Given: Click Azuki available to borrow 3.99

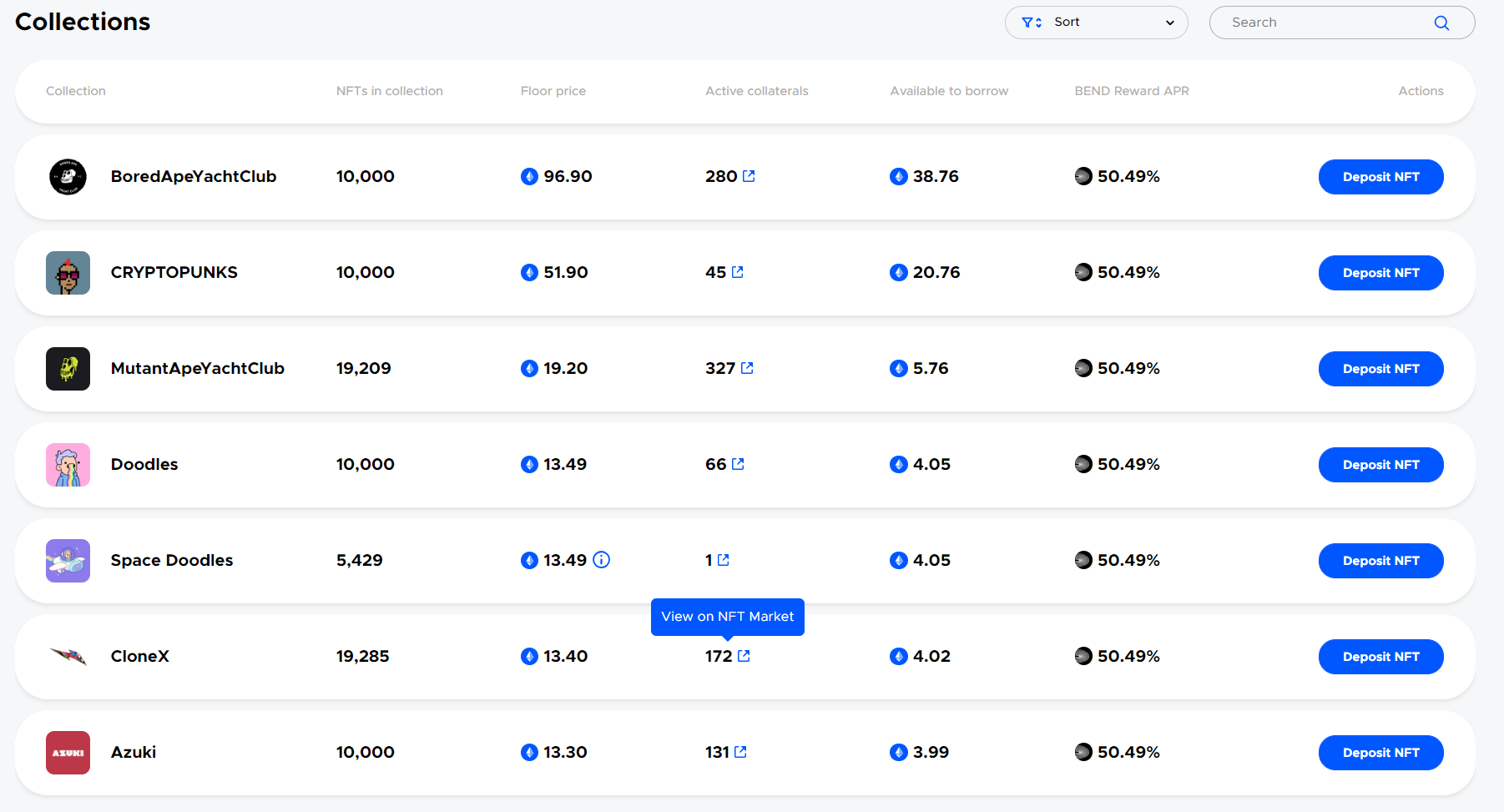Looking at the screenshot, I should [x=931, y=752].
